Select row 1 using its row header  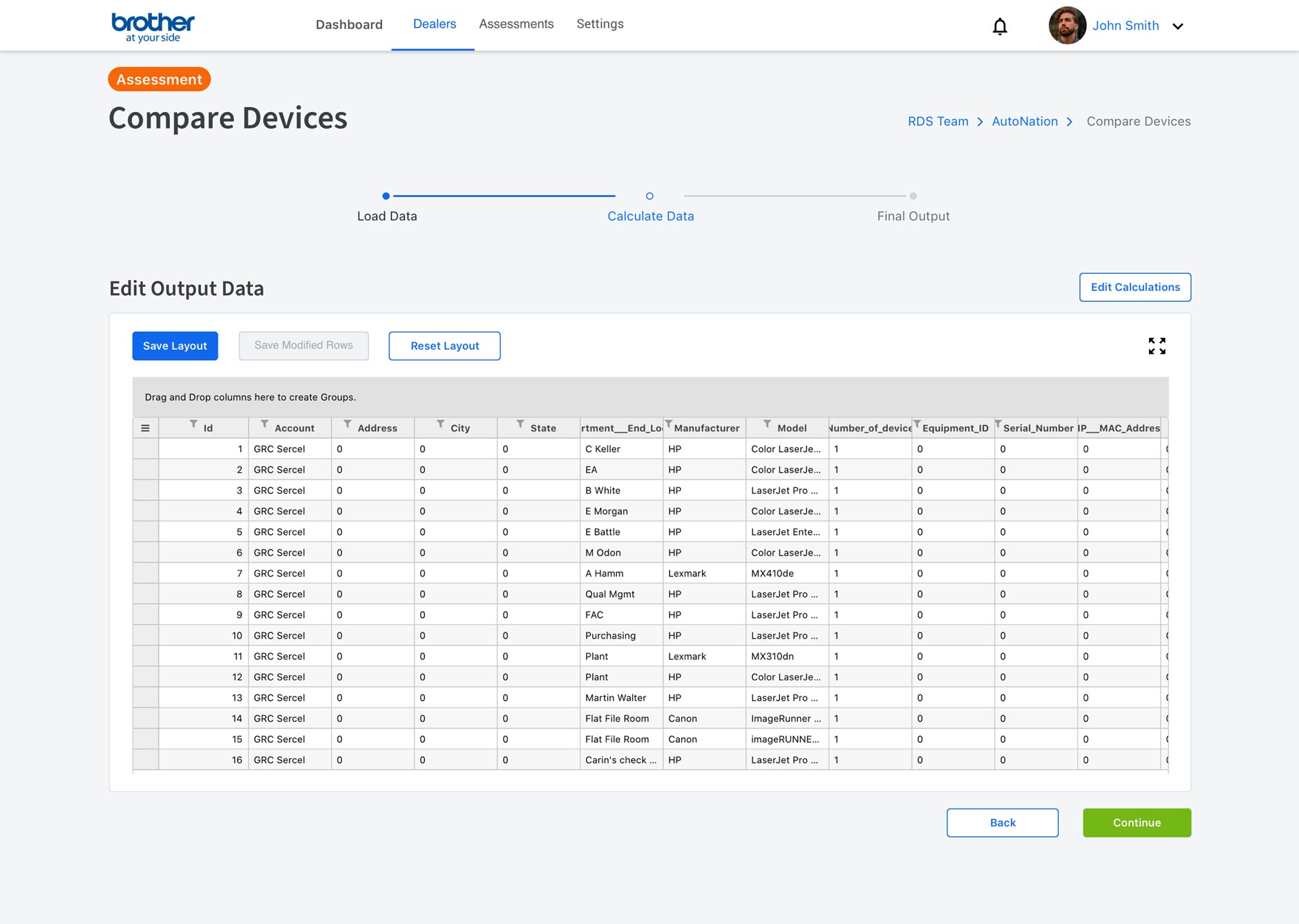pyautogui.click(x=146, y=449)
